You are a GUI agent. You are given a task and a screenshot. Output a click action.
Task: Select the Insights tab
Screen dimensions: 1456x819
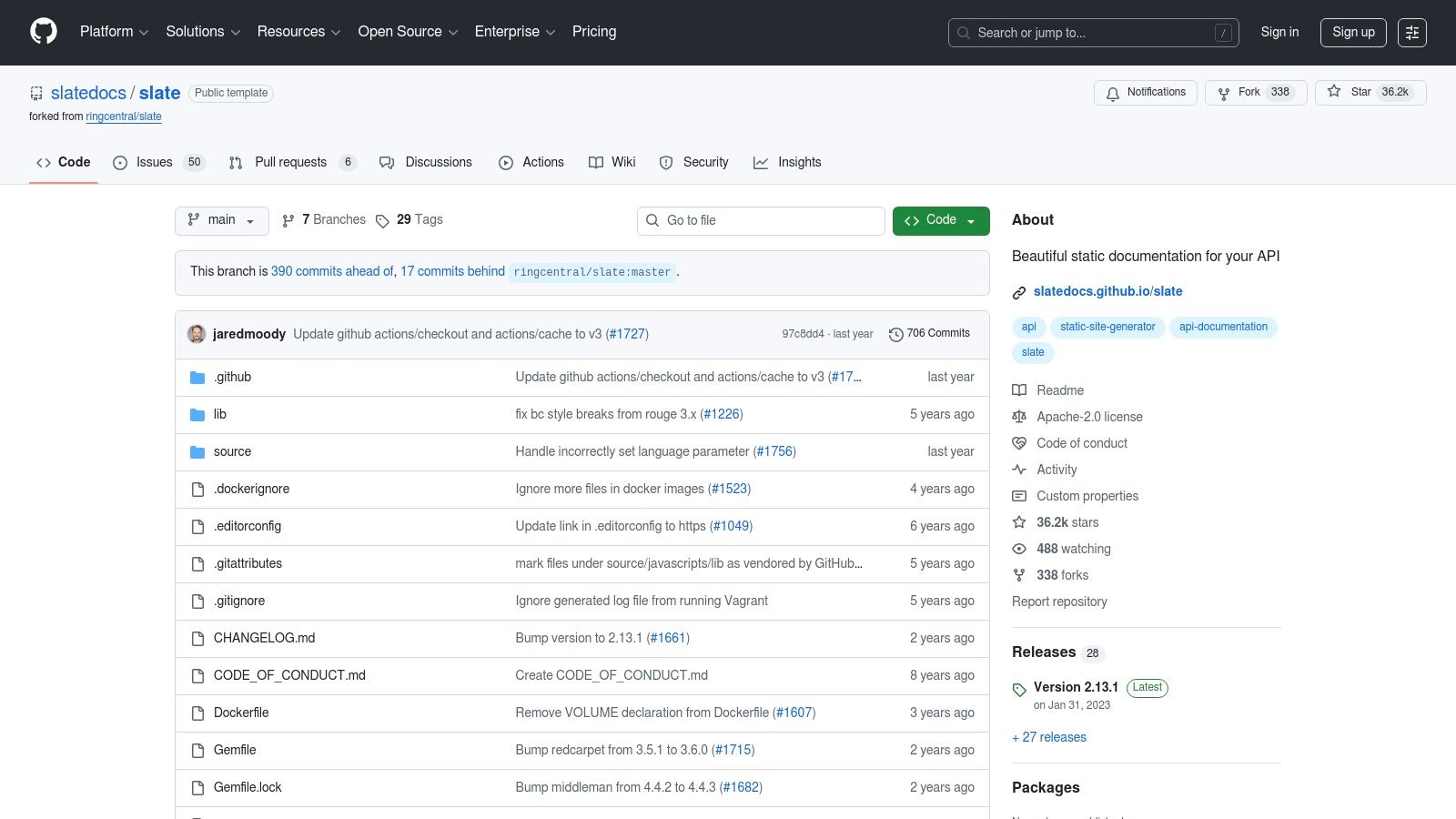787,163
